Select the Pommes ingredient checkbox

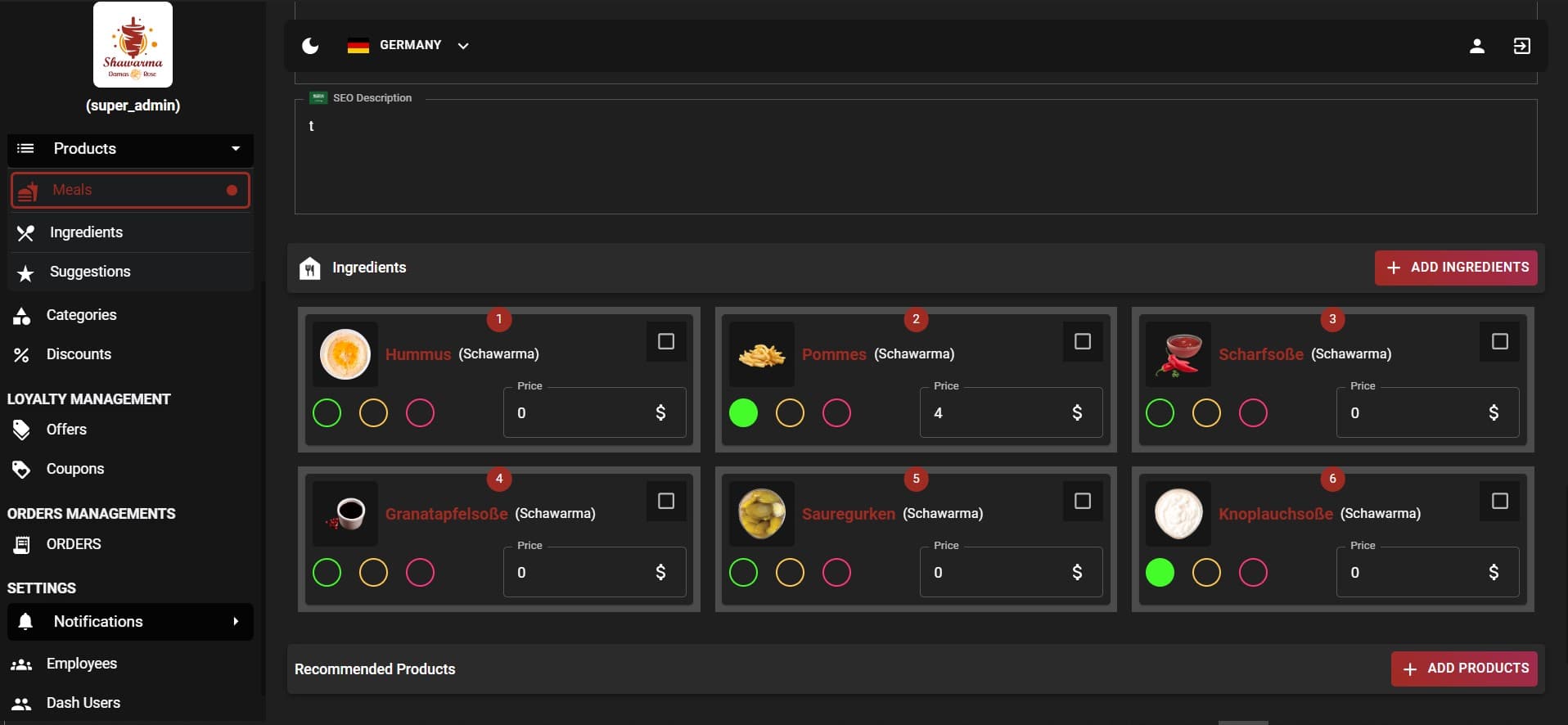(x=1082, y=341)
